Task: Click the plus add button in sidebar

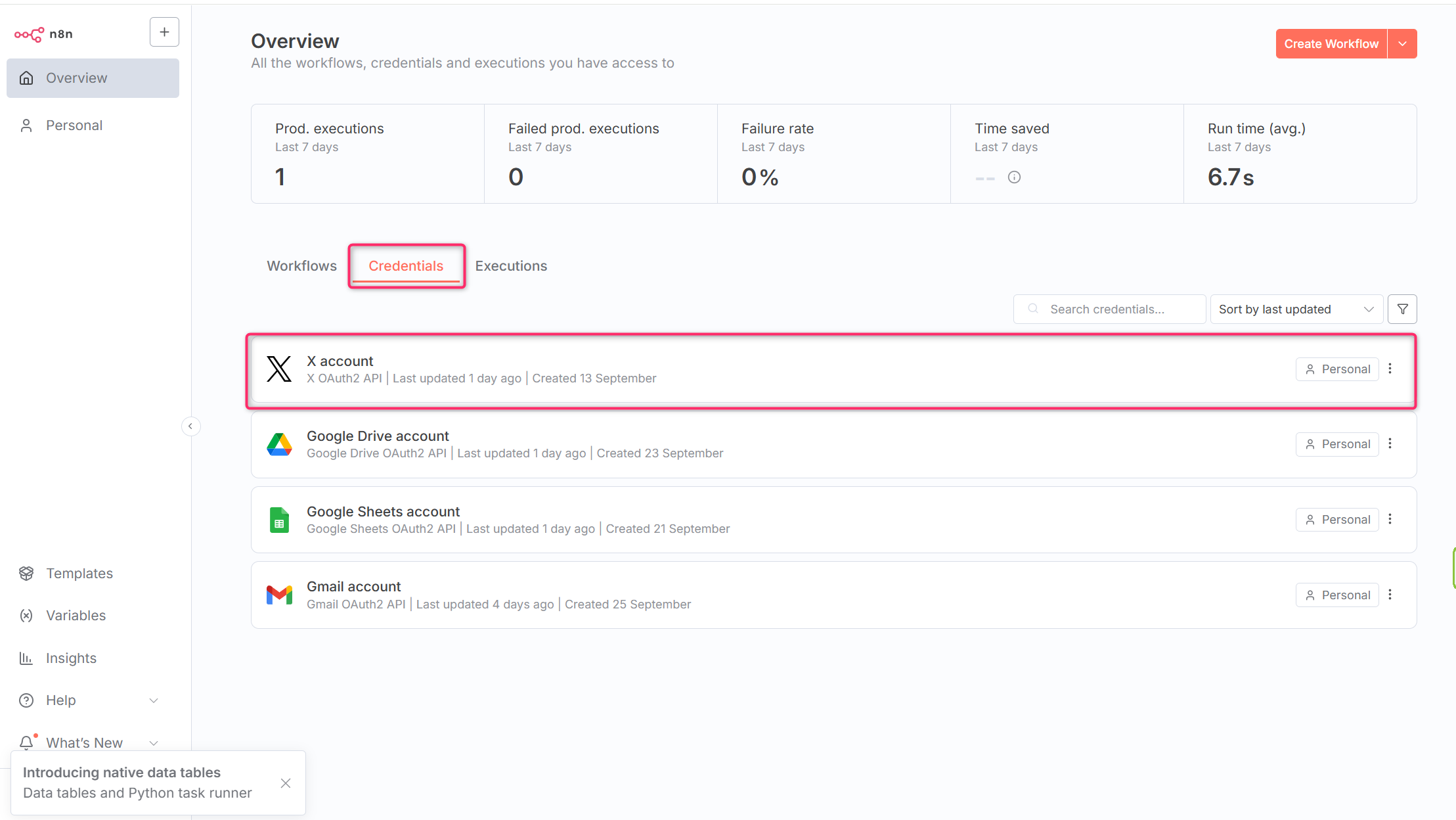Action: pyautogui.click(x=164, y=32)
